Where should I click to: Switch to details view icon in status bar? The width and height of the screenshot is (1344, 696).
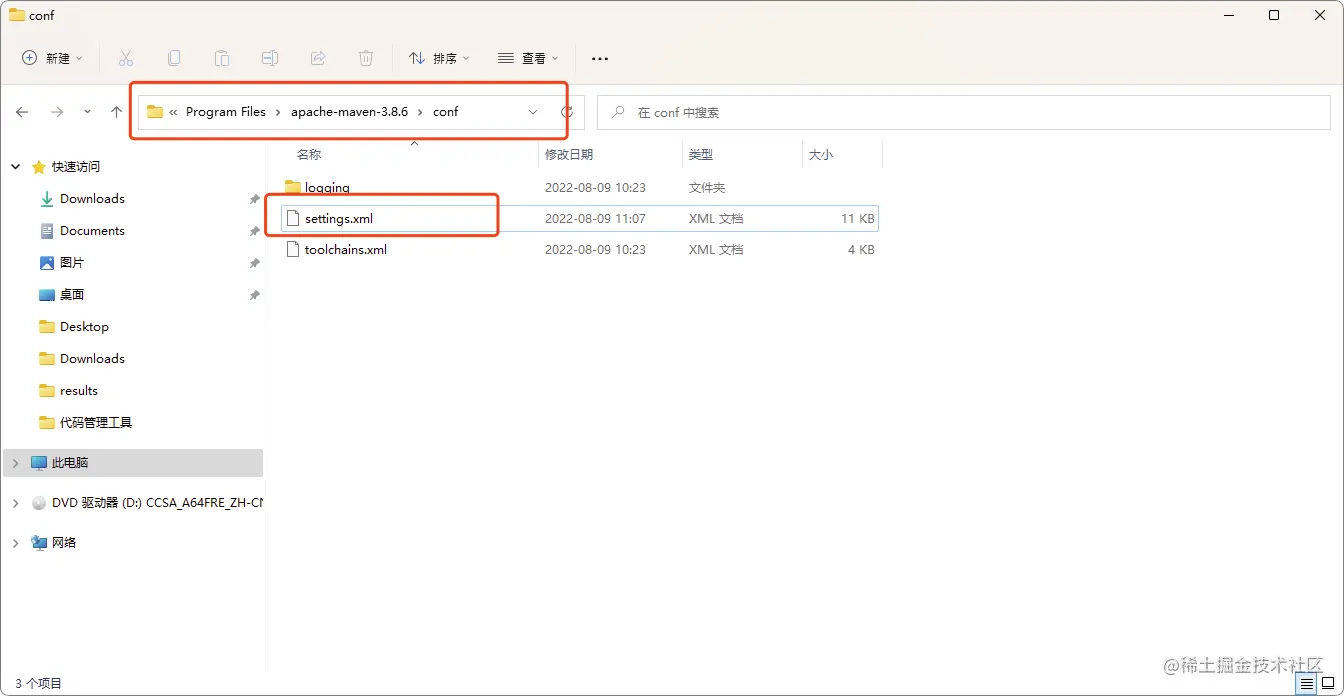tap(1307, 684)
